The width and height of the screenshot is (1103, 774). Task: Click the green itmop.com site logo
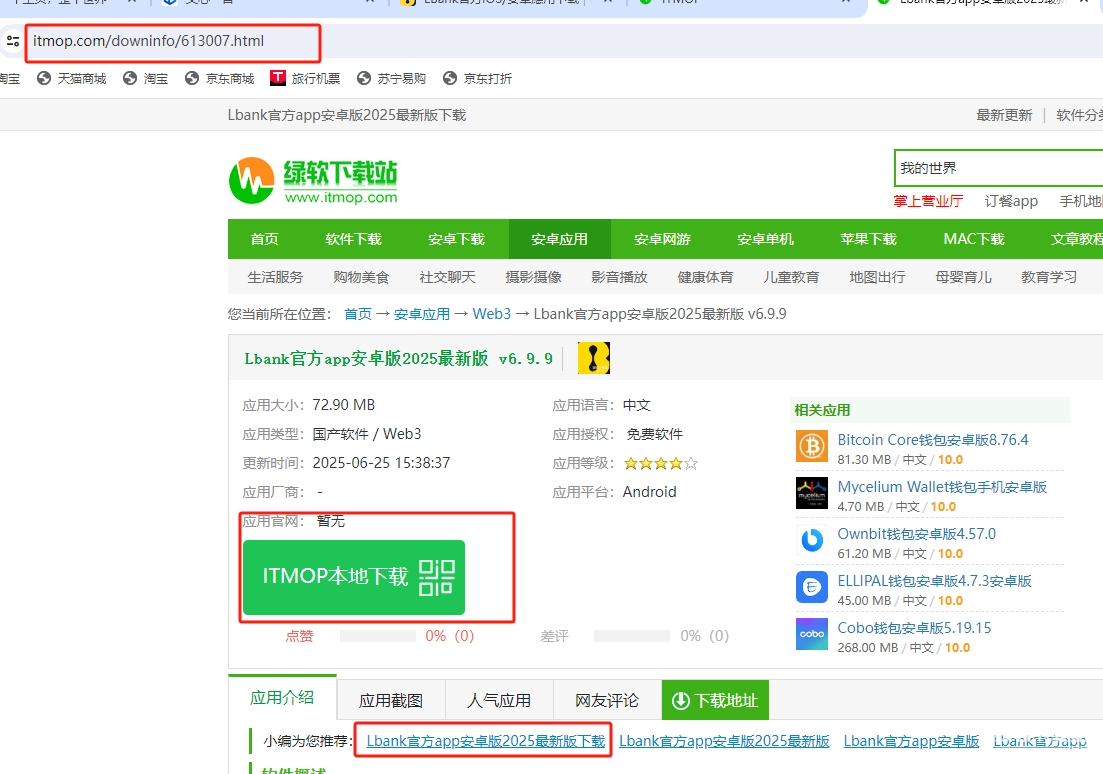(313, 180)
